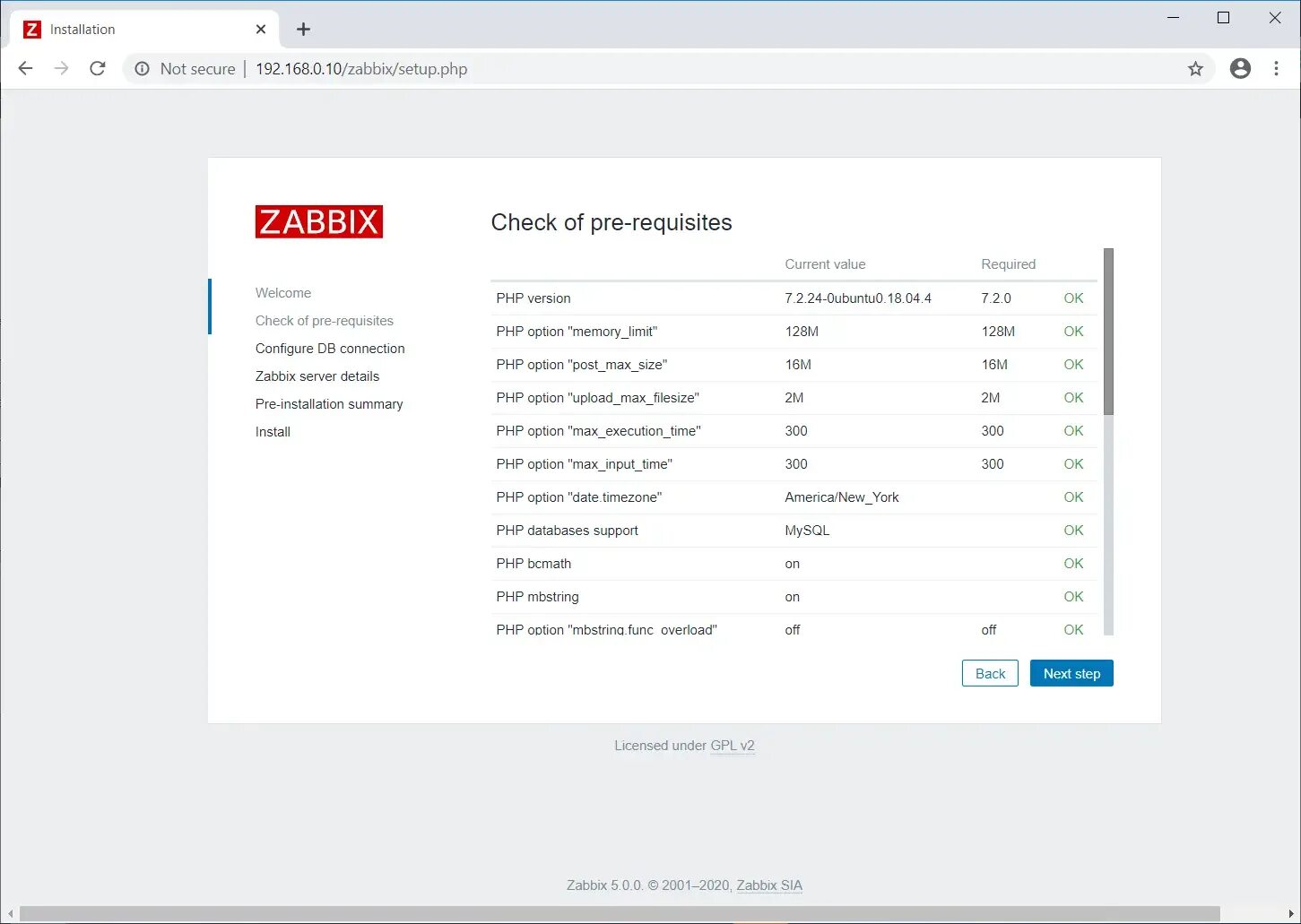The width and height of the screenshot is (1301, 924).
Task: Click the ZABBIX logo
Action: point(318,221)
